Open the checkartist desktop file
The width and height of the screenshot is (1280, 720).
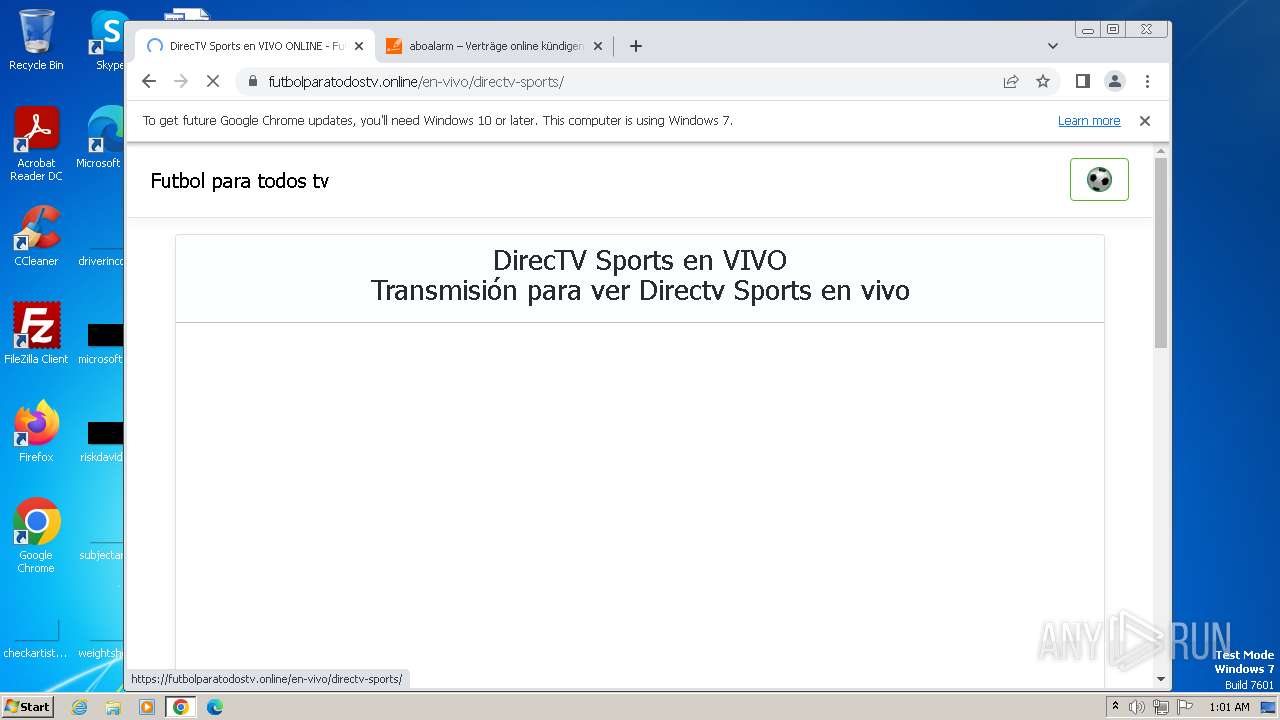[36, 638]
